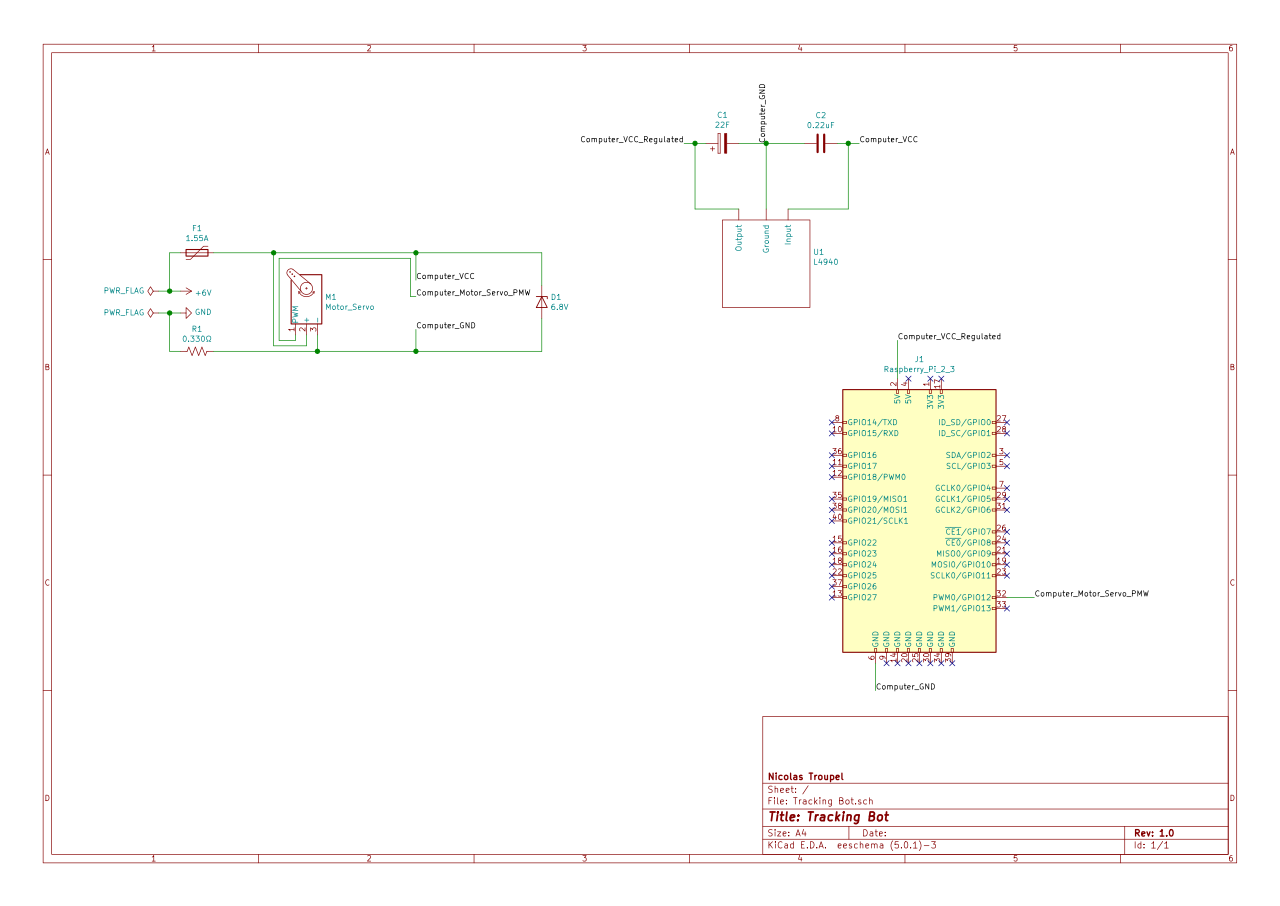Click the PWR_FLAG label beside GND
Screen dimensions: 1280x906
(124, 313)
